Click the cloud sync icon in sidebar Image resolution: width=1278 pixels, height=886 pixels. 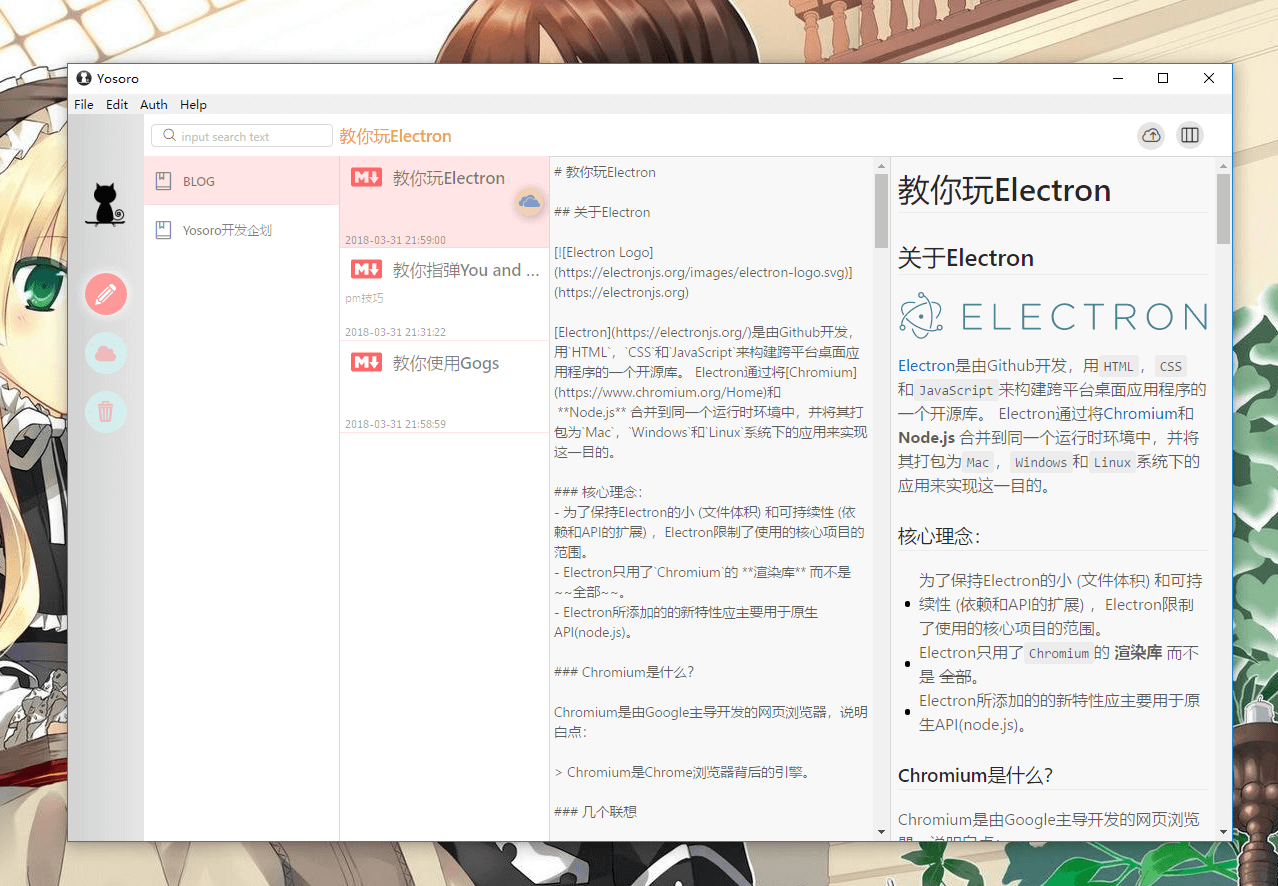tap(106, 353)
